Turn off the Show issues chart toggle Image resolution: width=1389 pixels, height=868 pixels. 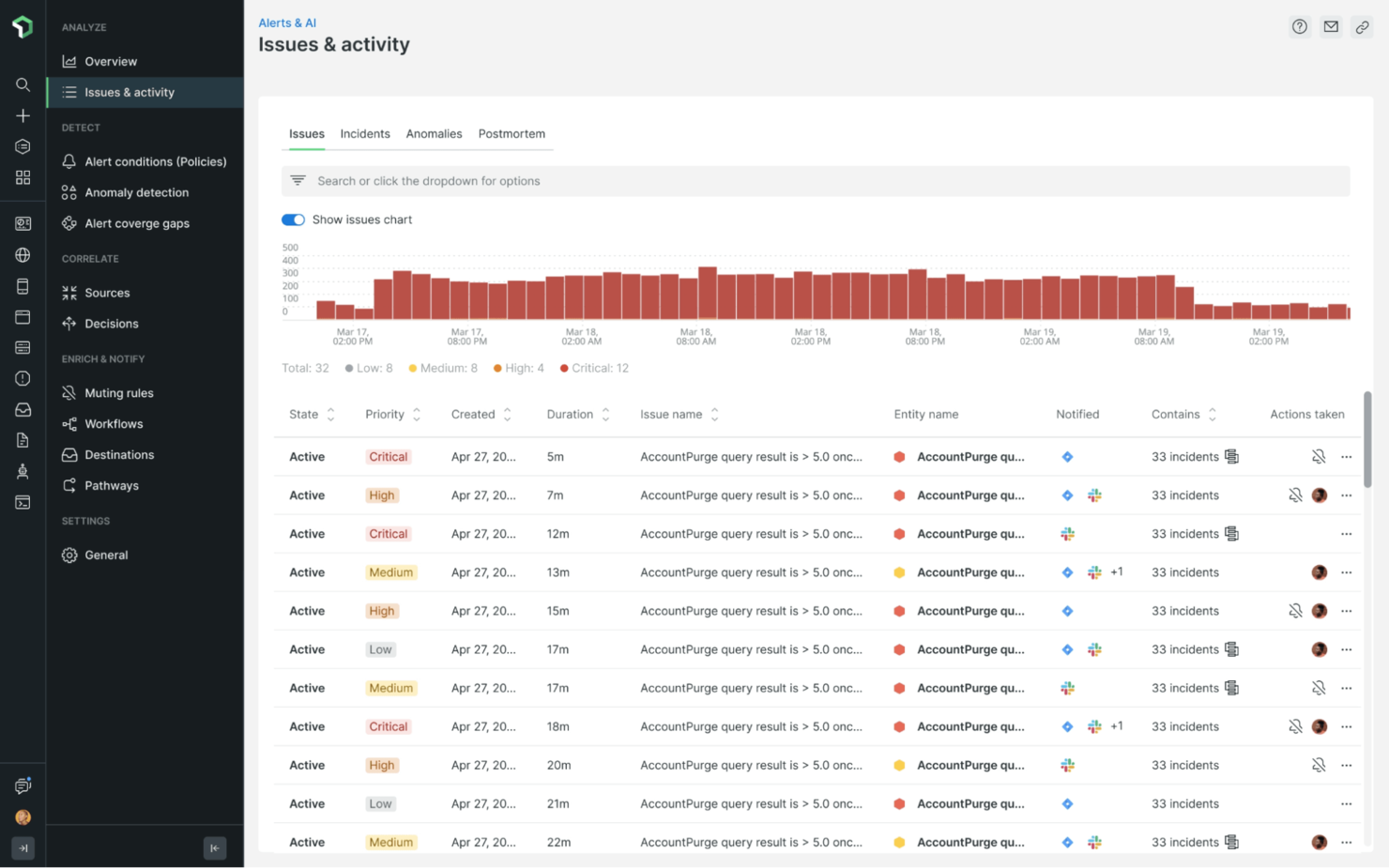[293, 219]
